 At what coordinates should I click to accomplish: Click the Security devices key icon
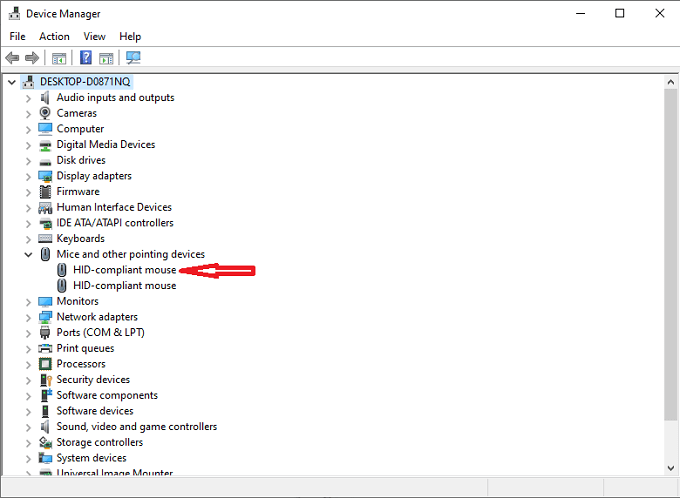[46, 380]
